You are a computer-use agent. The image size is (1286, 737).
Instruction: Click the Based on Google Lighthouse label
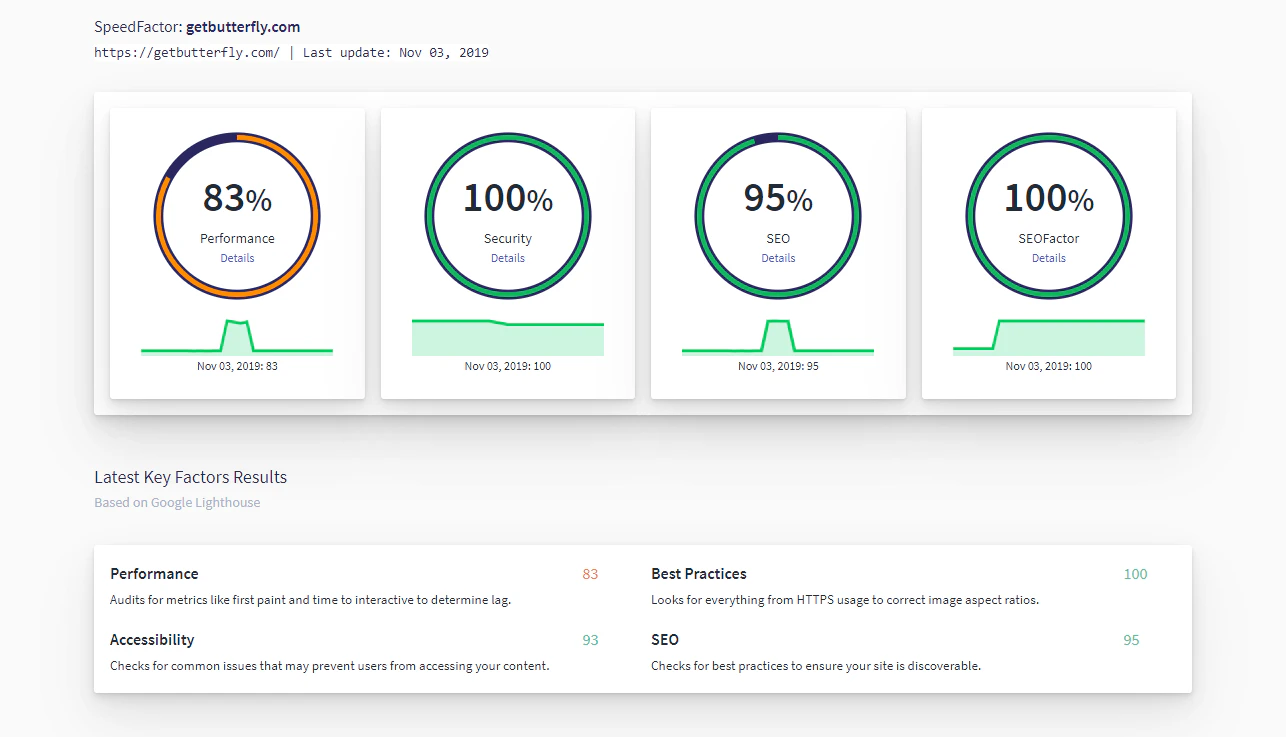[x=177, y=502]
